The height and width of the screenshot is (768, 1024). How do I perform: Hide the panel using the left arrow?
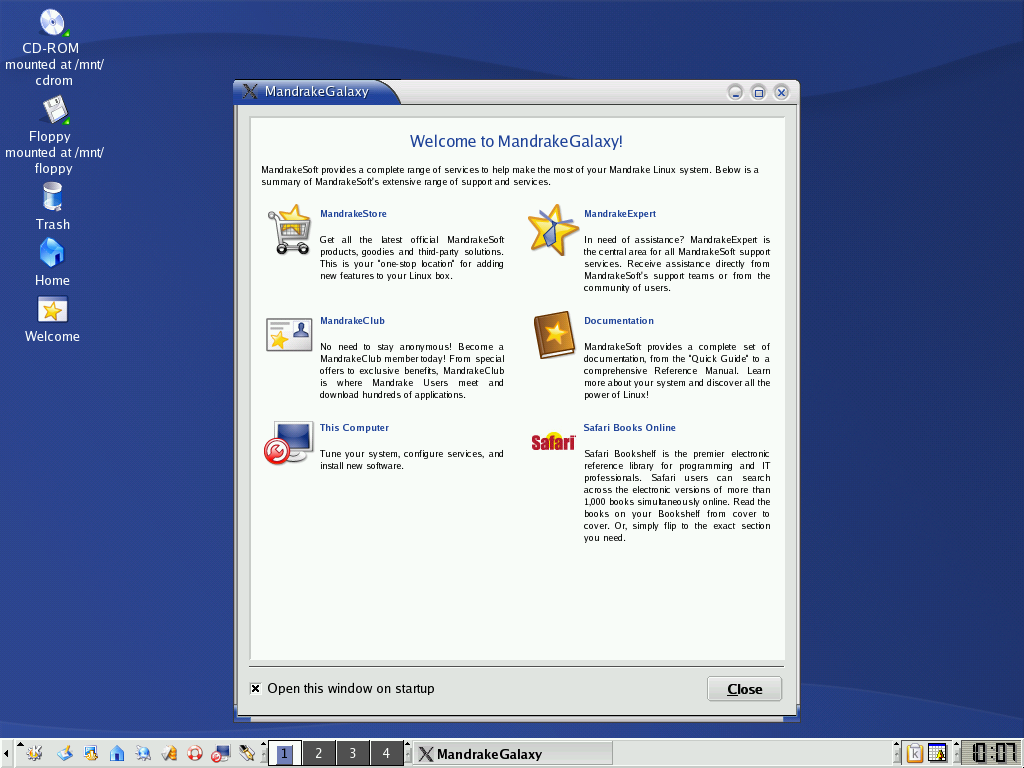click(x=6, y=754)
